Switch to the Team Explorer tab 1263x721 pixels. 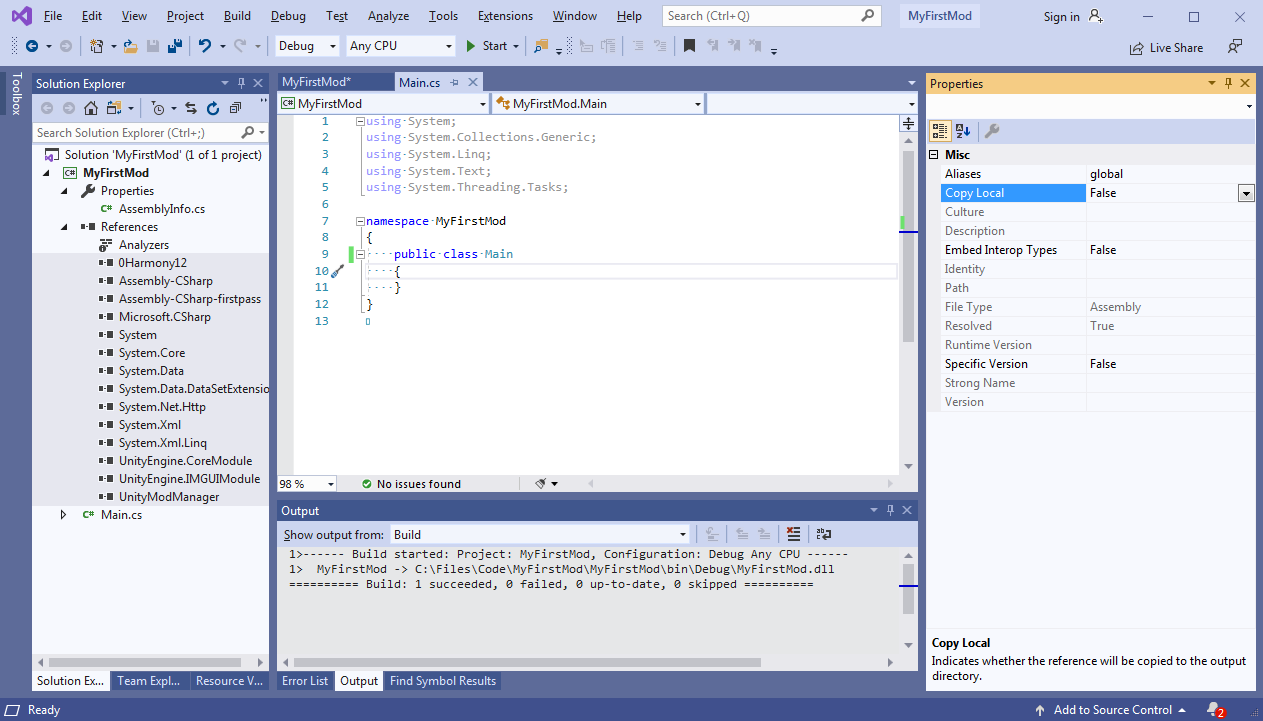point(148,681)
